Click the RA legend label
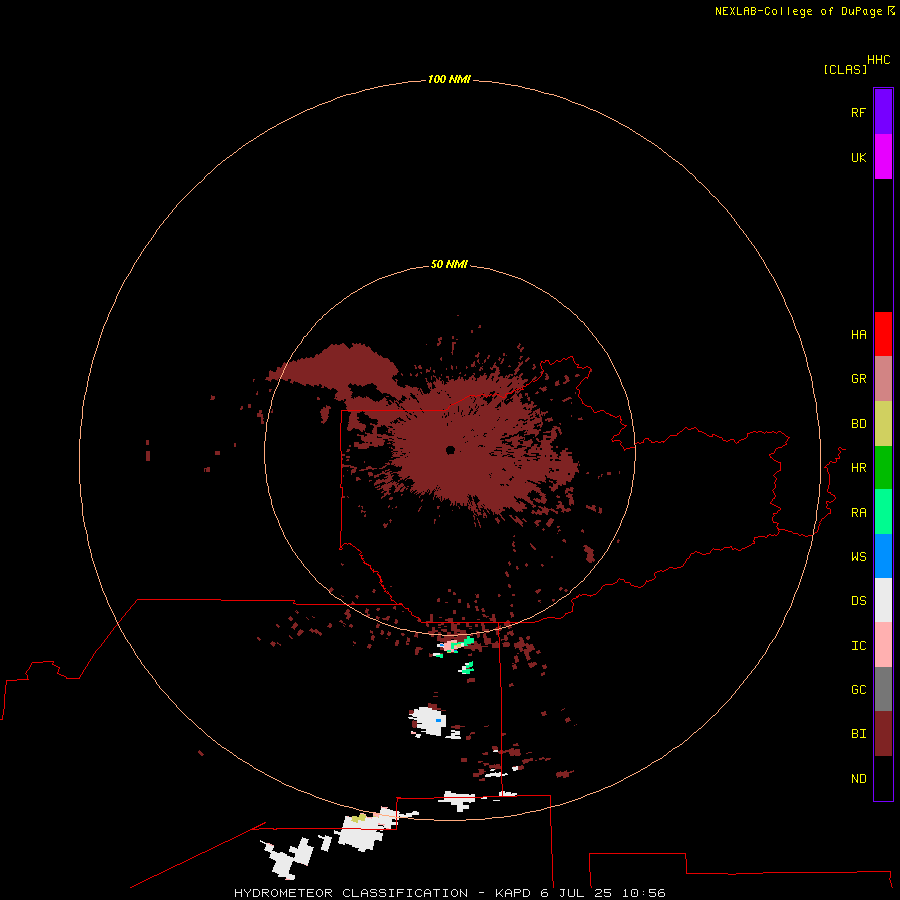This screenshot has width=900, height=900. 858,513
